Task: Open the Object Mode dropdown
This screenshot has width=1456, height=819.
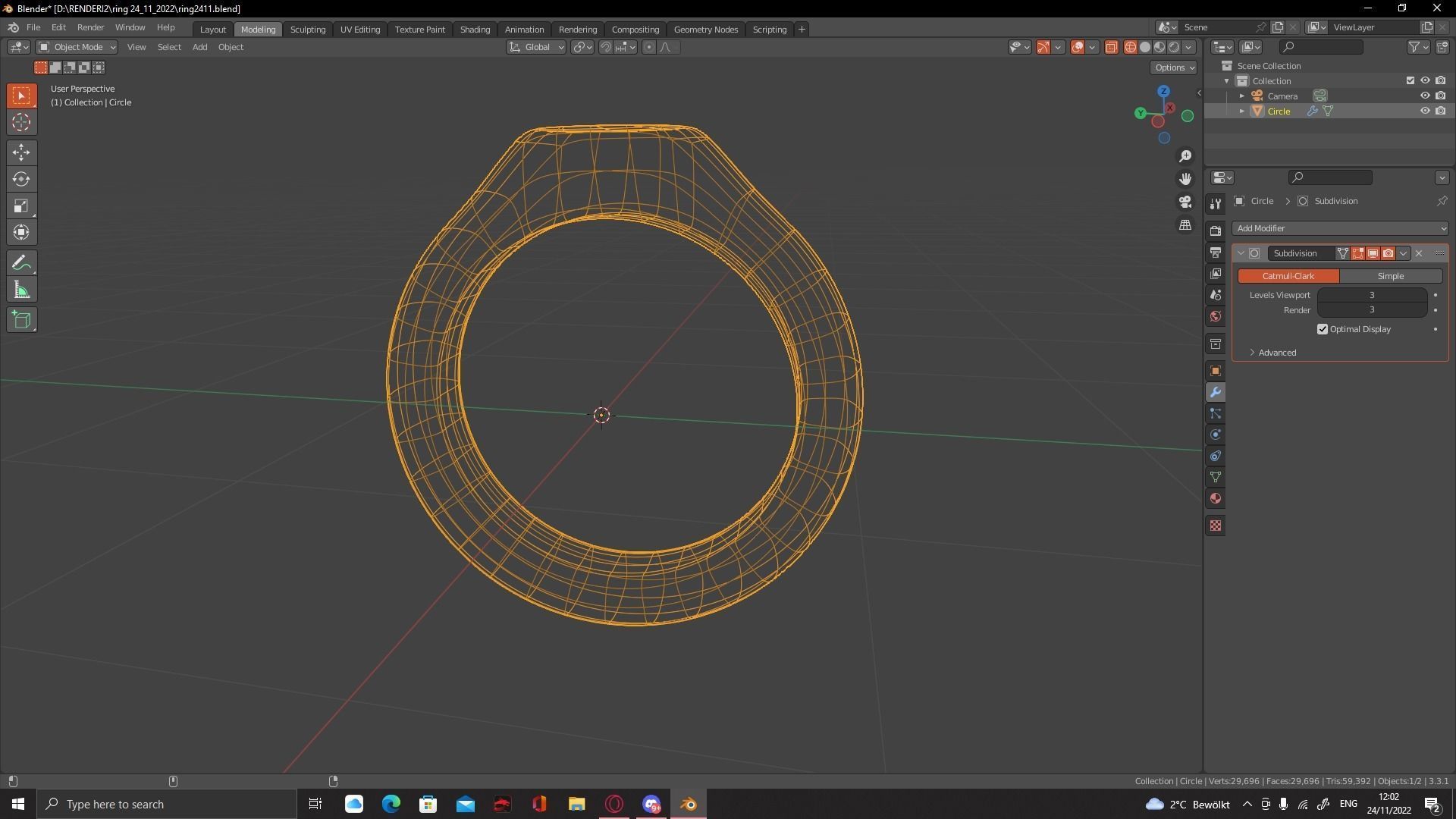Action: pos(77,47)
